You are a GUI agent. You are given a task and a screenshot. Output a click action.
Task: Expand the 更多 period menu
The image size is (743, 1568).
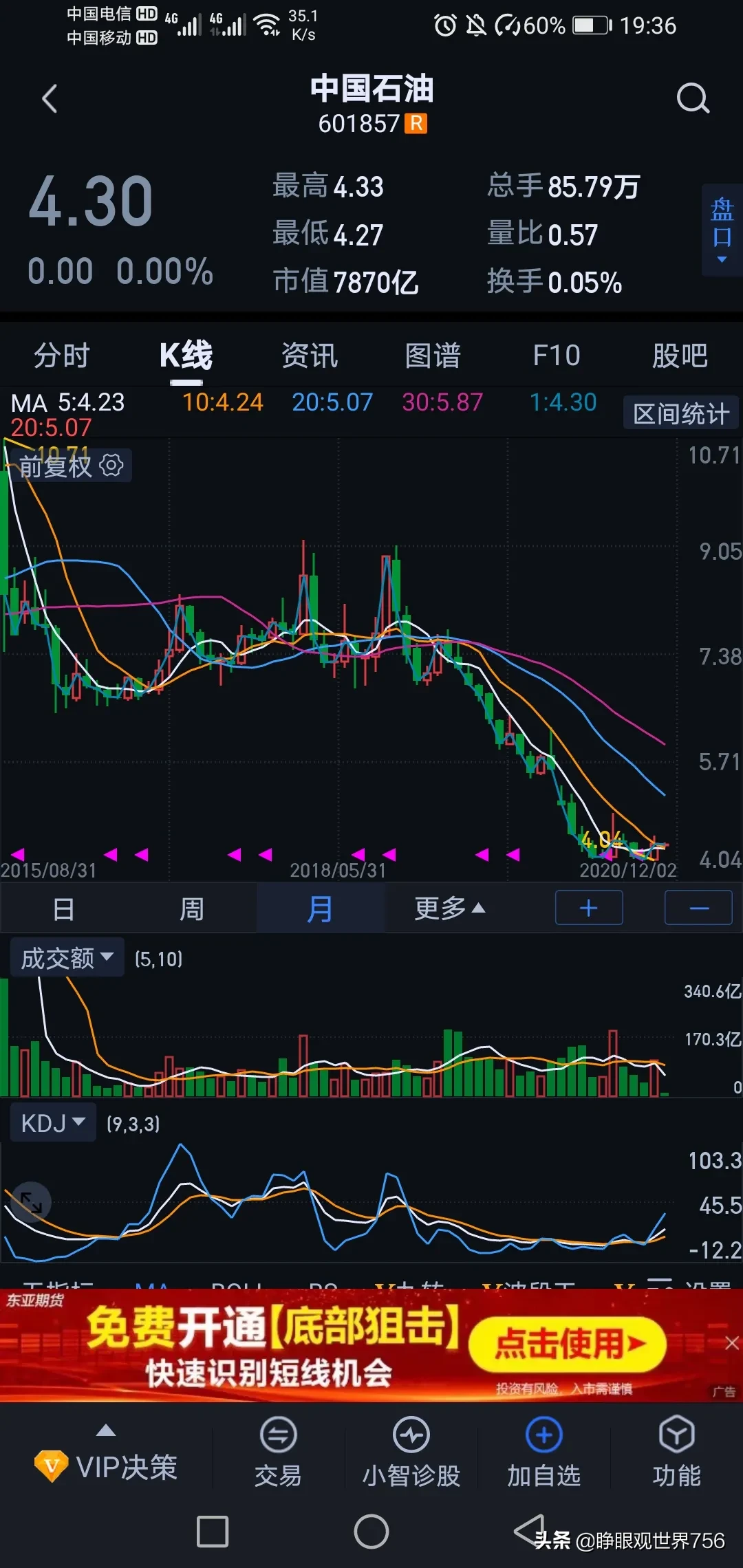pos(449,908)
